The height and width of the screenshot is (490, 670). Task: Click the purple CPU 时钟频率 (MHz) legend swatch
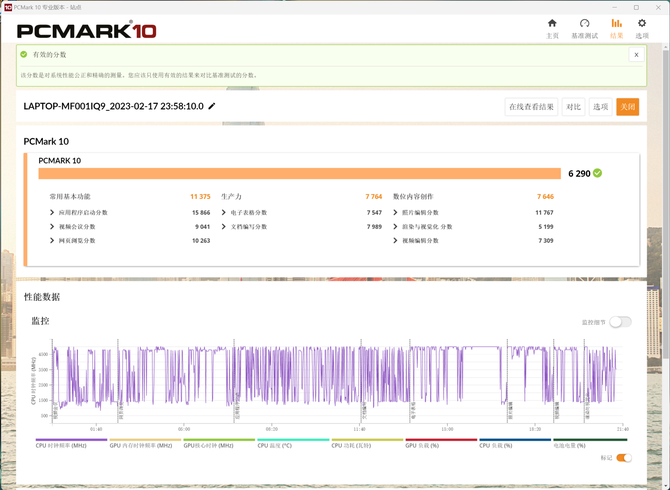[x=71, y=439]
